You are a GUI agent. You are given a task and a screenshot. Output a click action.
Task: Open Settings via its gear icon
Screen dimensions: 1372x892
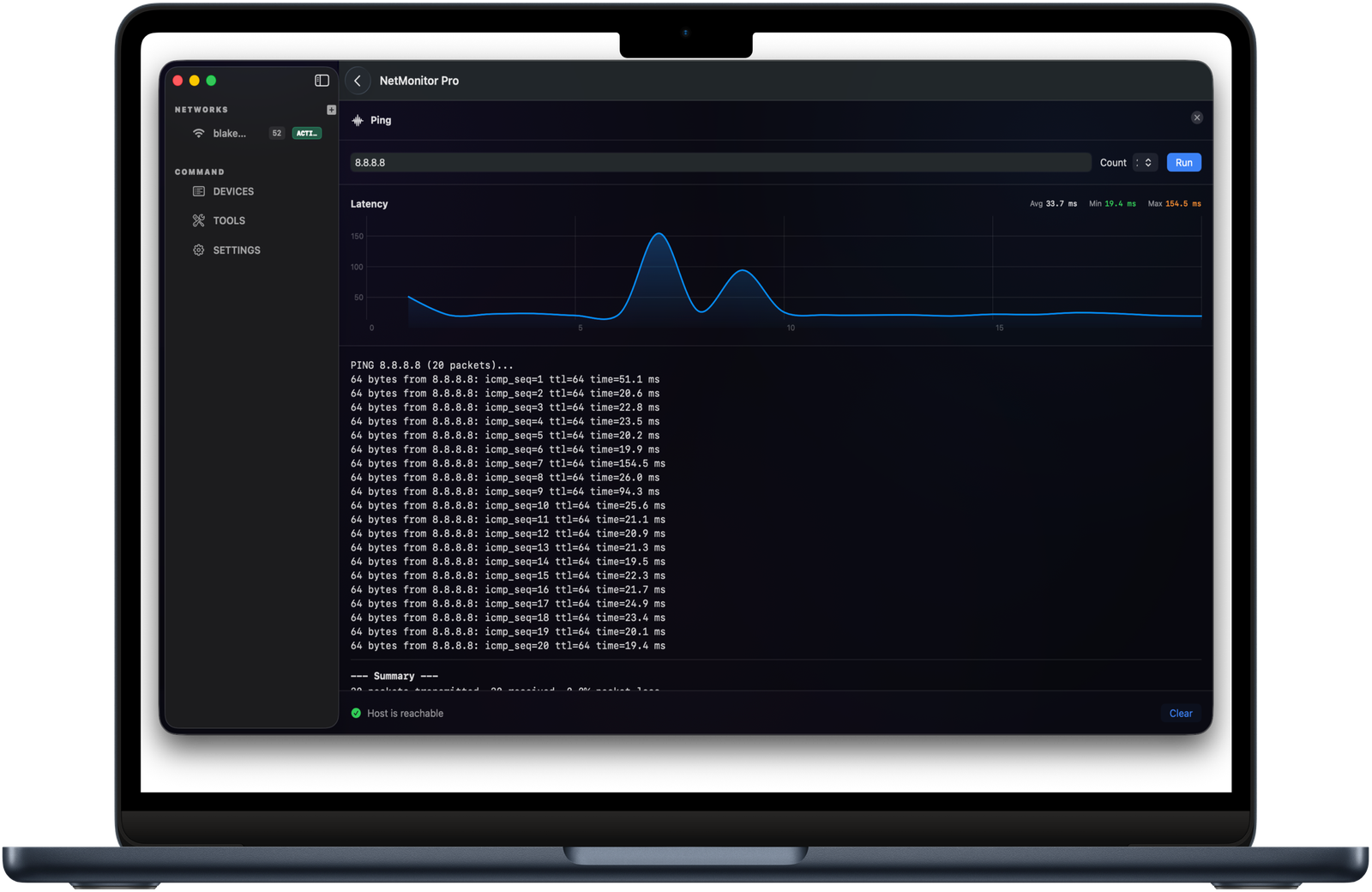199,250
